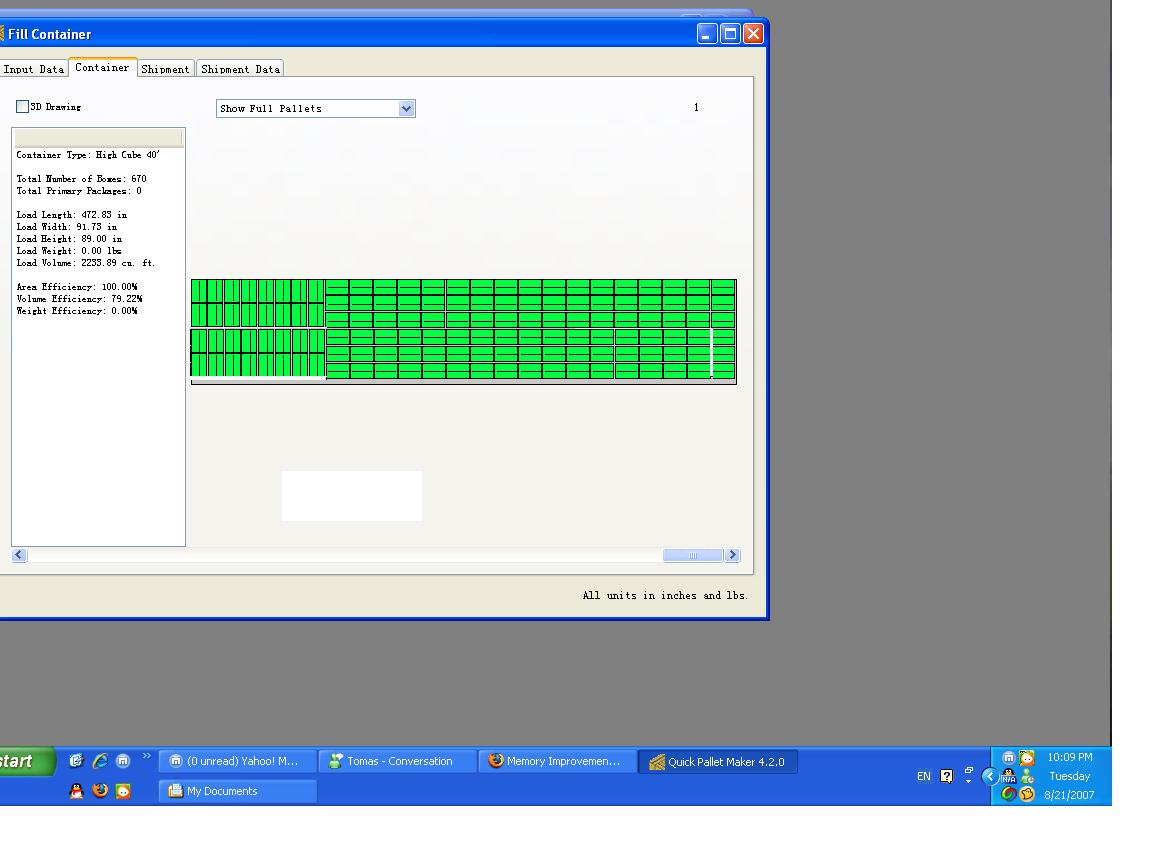The height and width of the screenshot is (864, 1152).
Task: Expand hidden system tray icons
Action: [990, 776]
